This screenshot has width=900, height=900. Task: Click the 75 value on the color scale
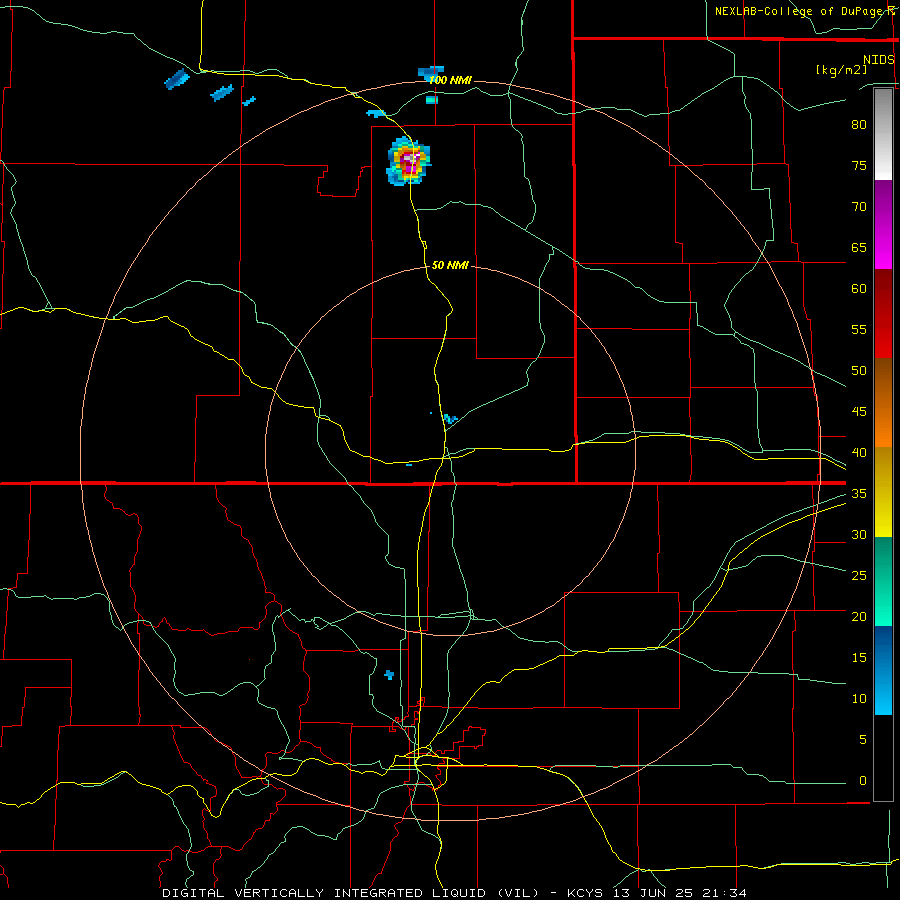[859, 165]
